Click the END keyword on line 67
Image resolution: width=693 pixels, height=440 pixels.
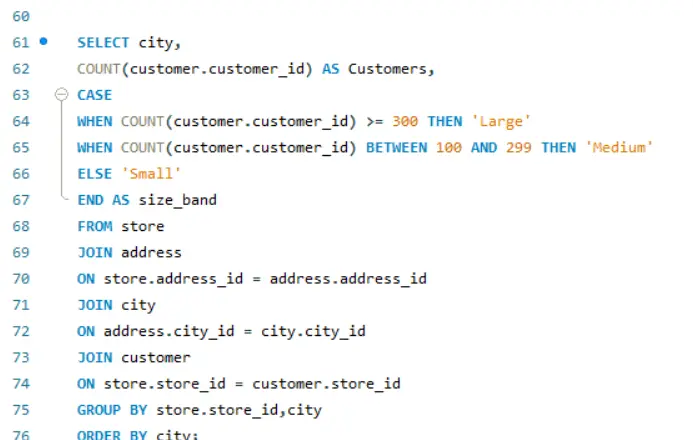coord(90,200)
